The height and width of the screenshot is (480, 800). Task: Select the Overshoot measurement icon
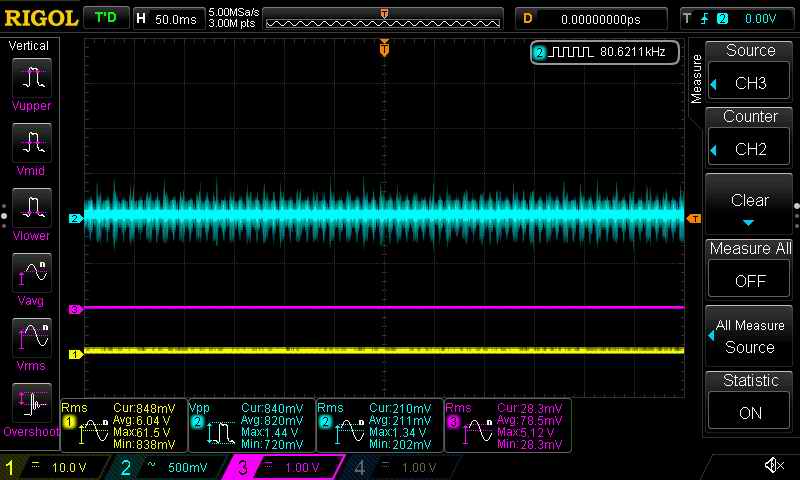32,402
